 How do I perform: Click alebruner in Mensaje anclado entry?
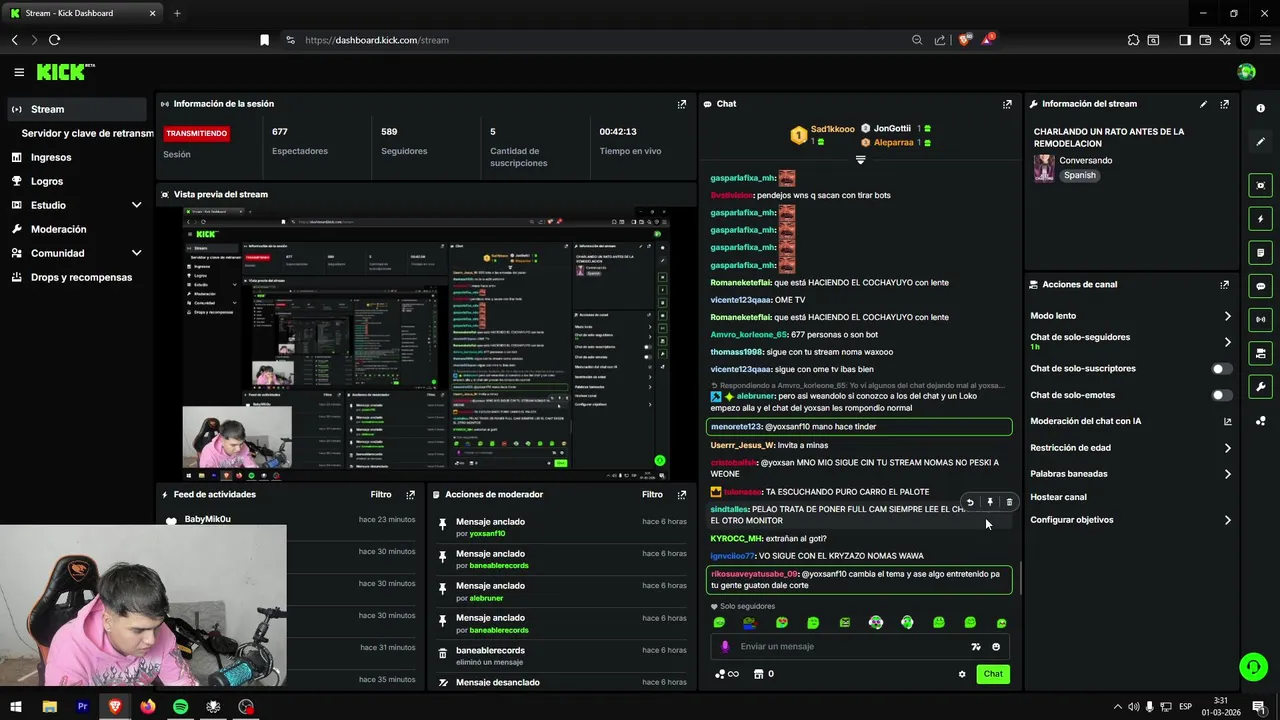[486, 598]
